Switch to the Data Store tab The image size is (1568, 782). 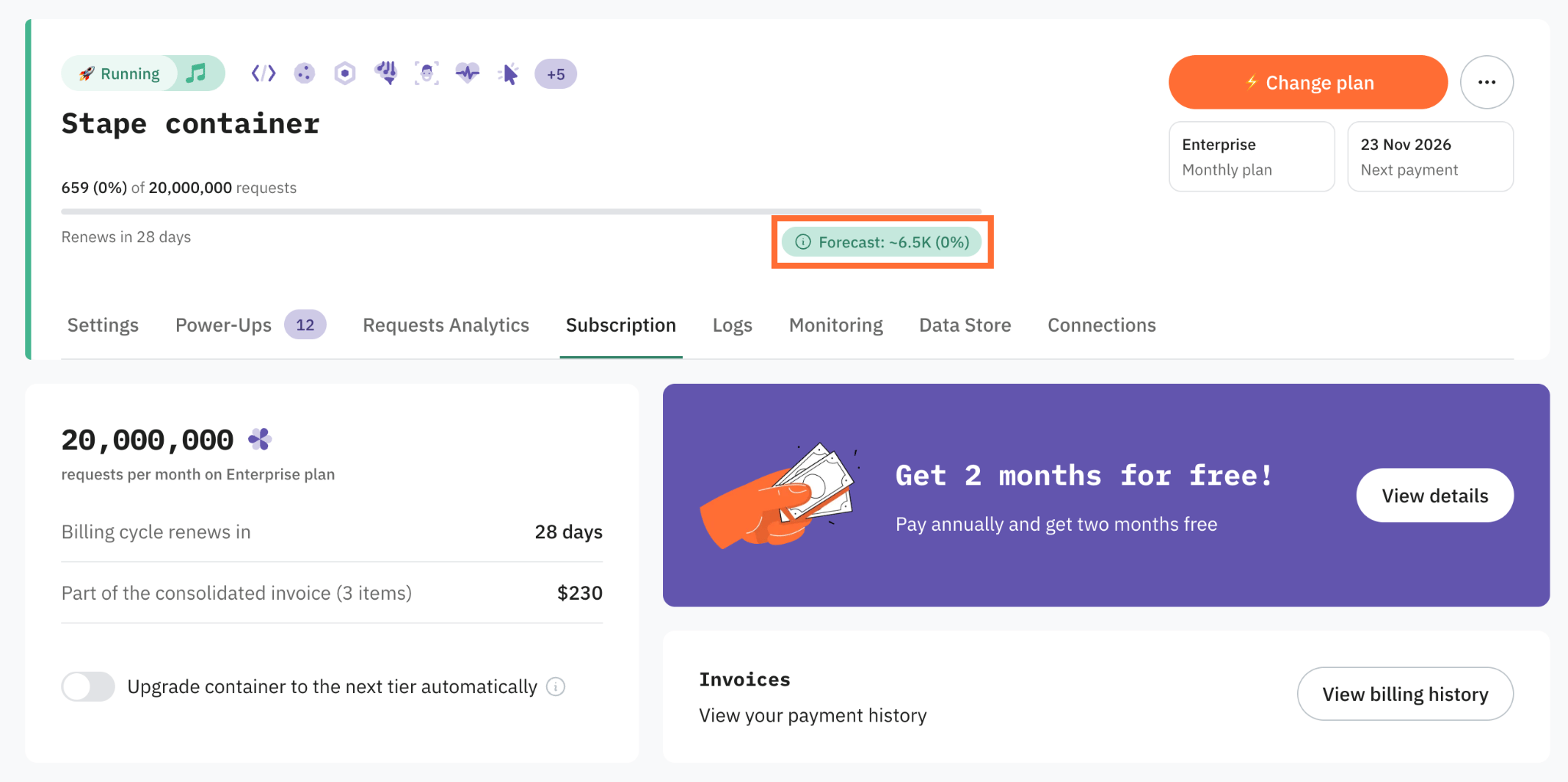coord(965,326)
